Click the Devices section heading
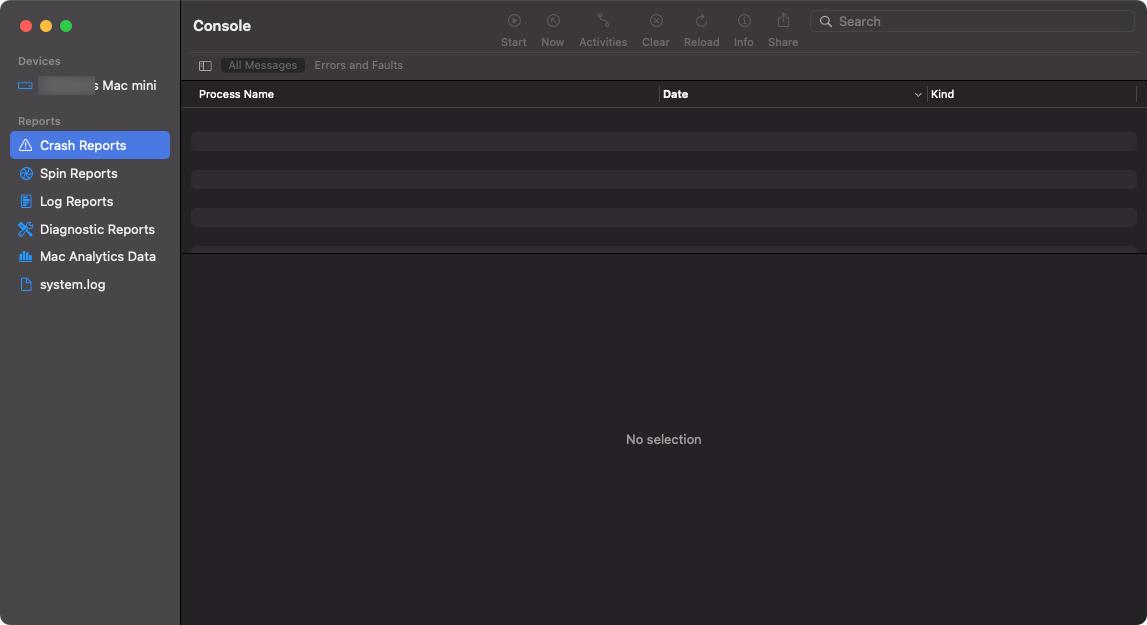This screenshot has height=625, width=1147. pyautogui.click(x=40, y=61)
